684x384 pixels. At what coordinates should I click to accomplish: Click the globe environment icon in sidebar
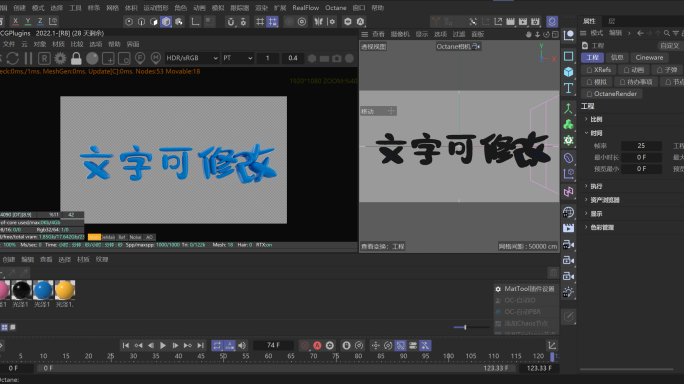[x=568, y=213]
